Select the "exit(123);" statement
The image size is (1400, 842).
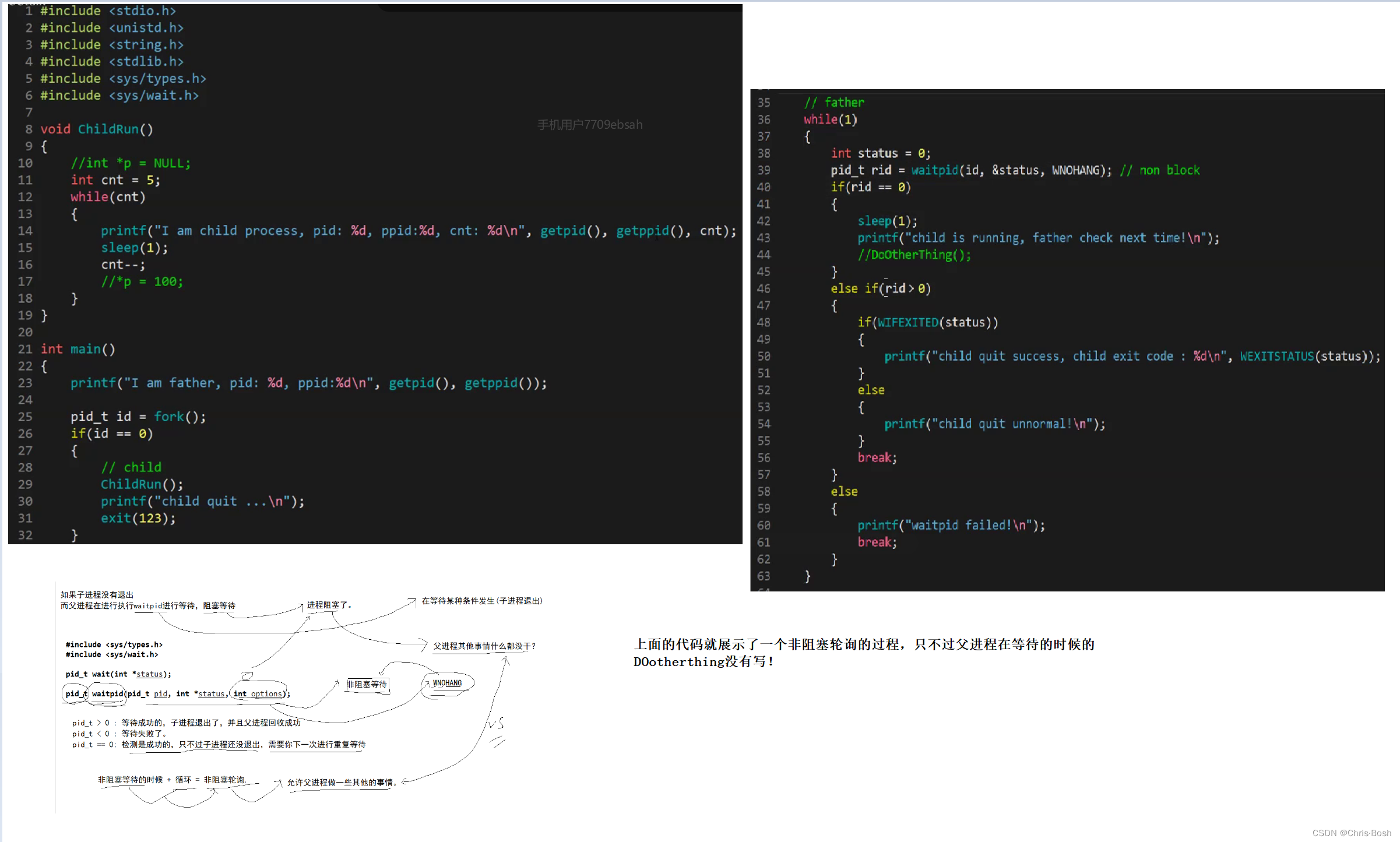(138, 518)
